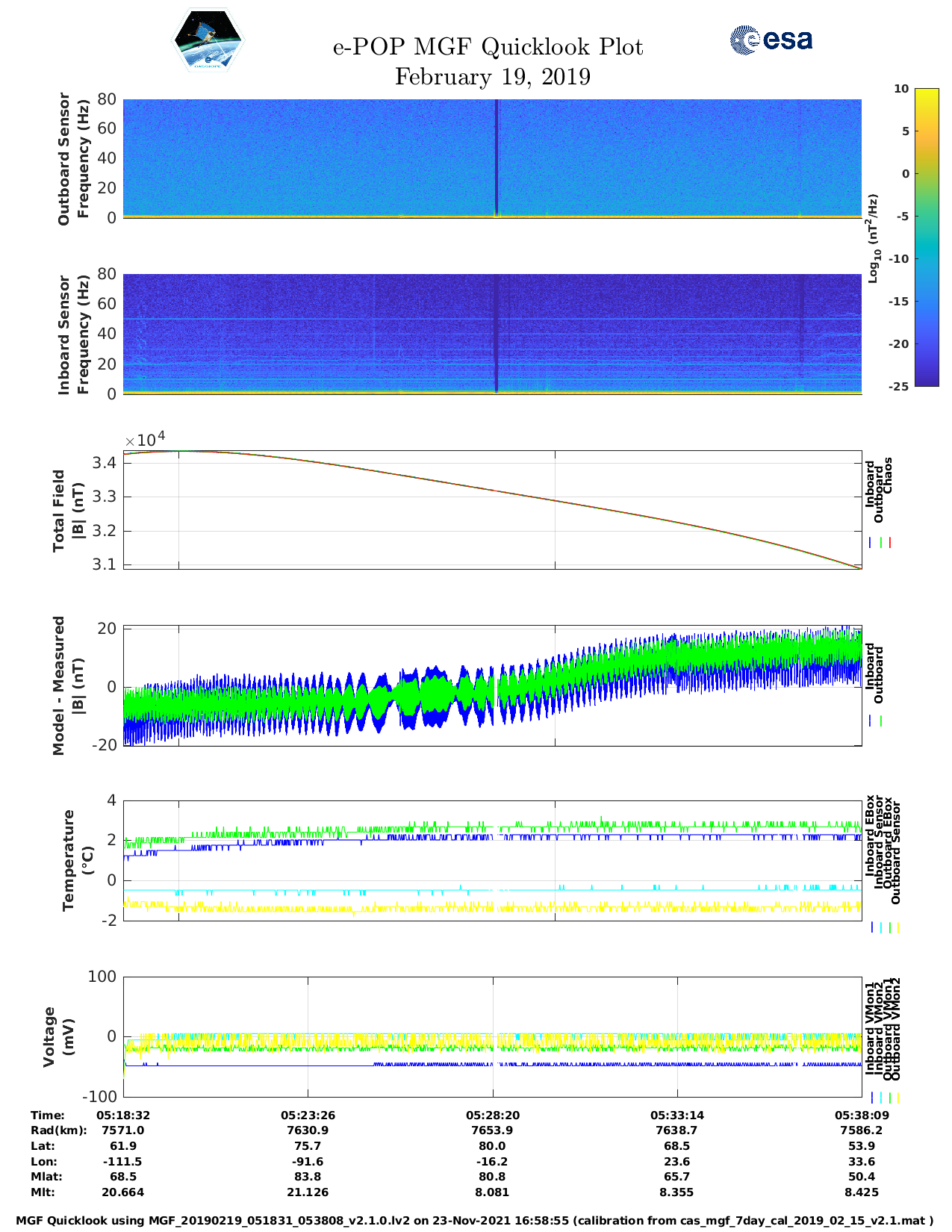Click the ×10⁴ exponent on Total Field axis

144,440
